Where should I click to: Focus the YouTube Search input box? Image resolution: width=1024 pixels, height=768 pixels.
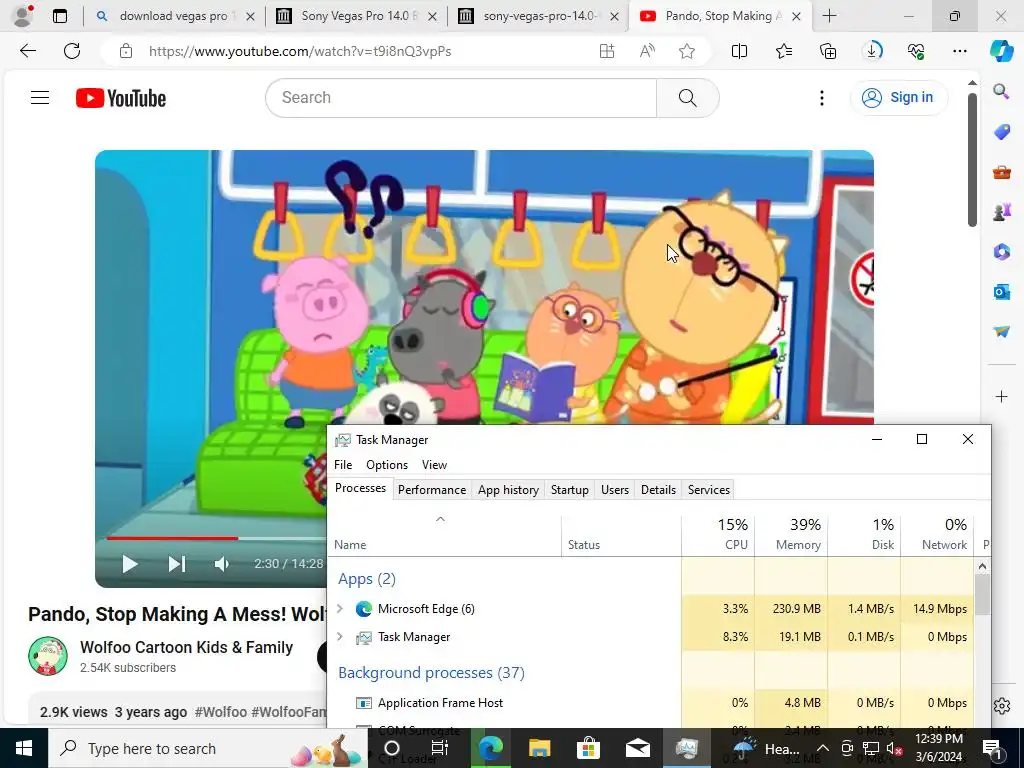pos(461,98)
